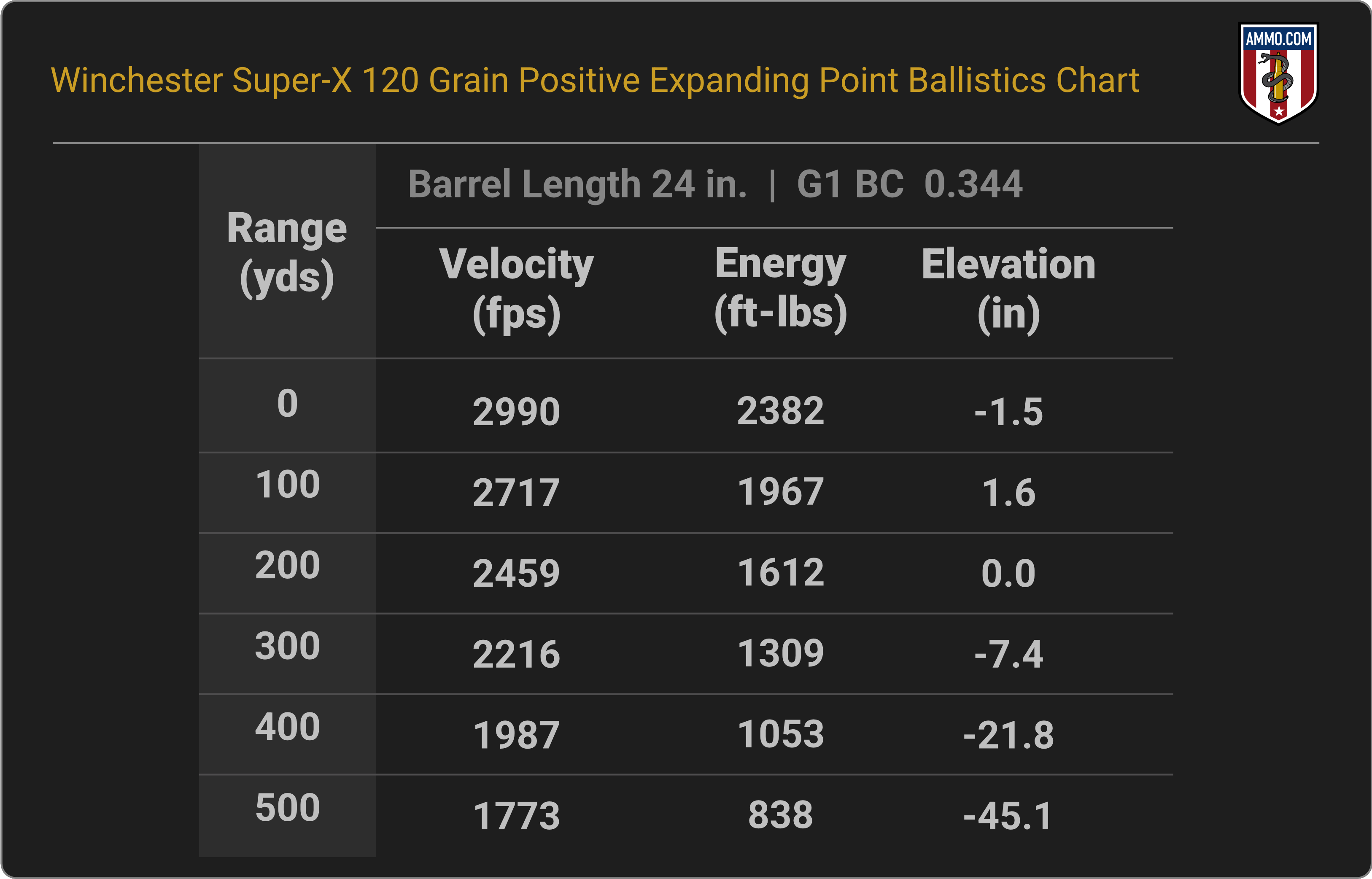Image resolution: width=1372 pixels, height=879 pixels.
Task: Click the Winchester Super-X chart title
Action: tap(595, 80)
